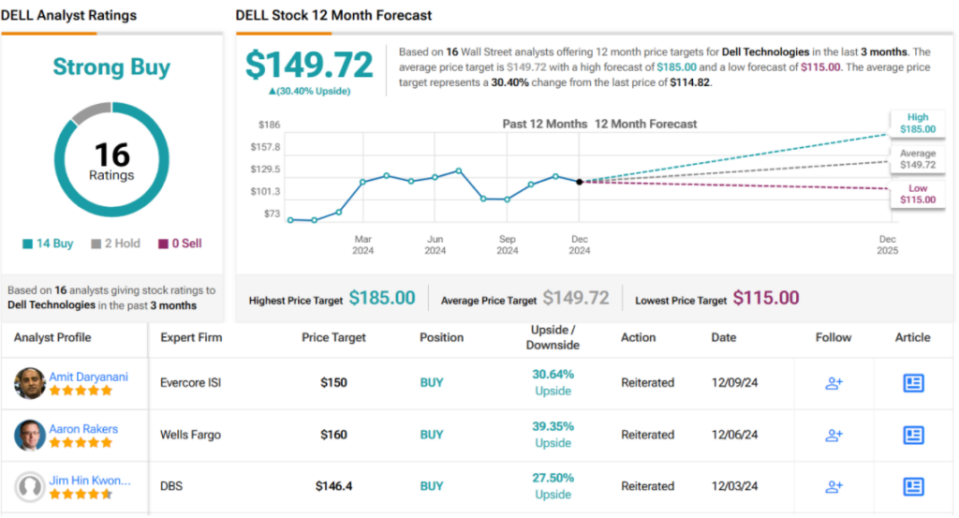Open Amit Daryanani profile photo
The width and height of the screenshot is (959, 518).
(x=29, y=383)
